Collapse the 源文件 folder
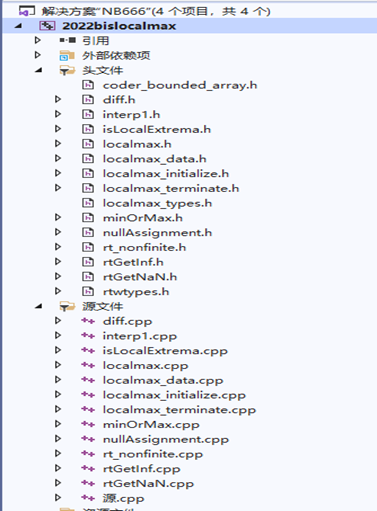Image resolution: width=377 pixels, height=511 pixels. 39,306
